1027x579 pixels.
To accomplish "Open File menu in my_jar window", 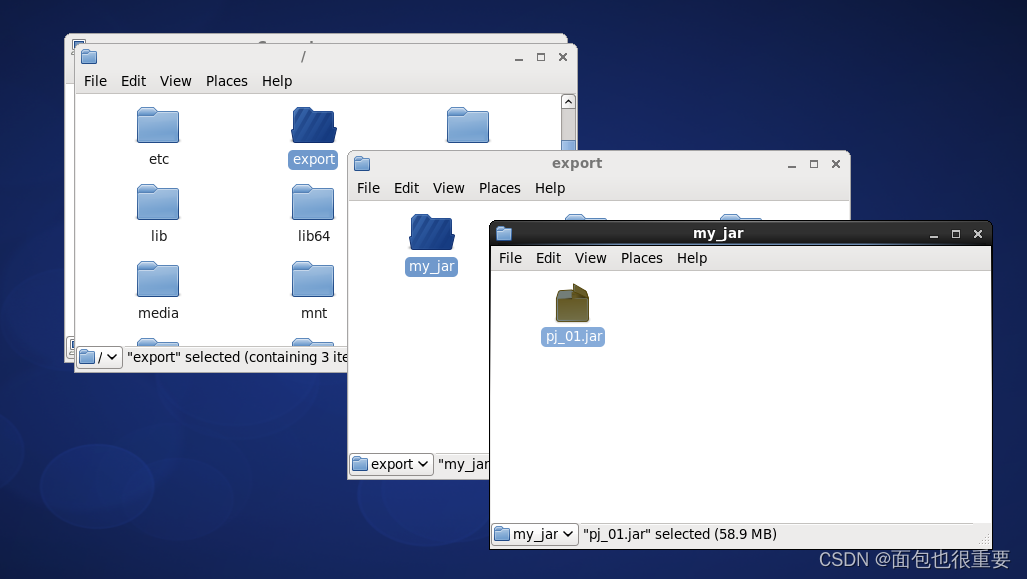I will (510, 258).
